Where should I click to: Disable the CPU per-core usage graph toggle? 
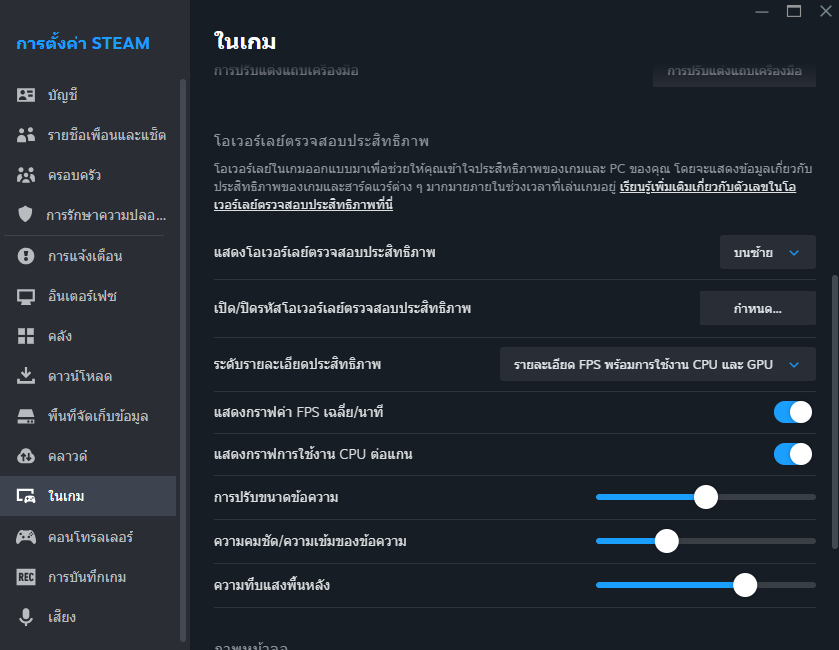coord(792,454)
